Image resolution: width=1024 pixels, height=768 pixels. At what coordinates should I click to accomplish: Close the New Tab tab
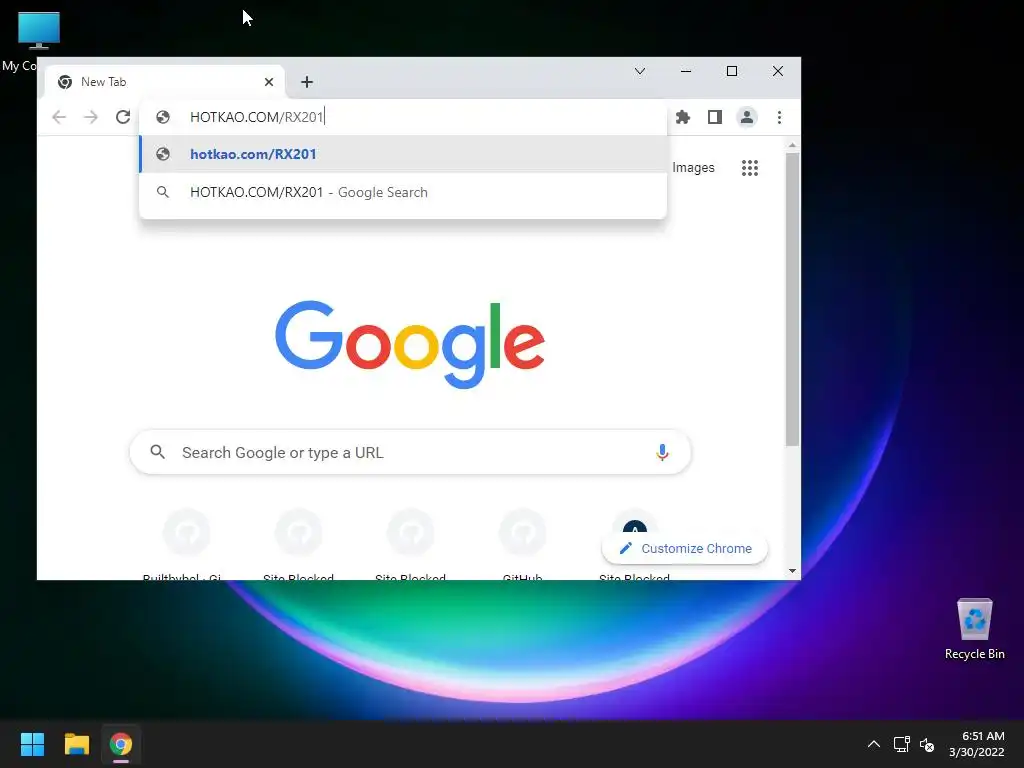click(x=269, y=82)
